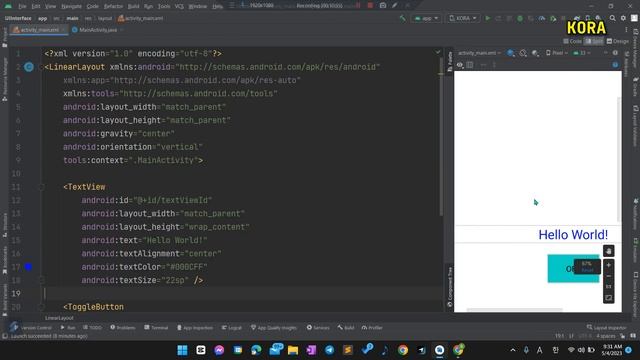Open the Component Tree side panel tab
This screenshot has height=360, width=640.
(450, 287)
